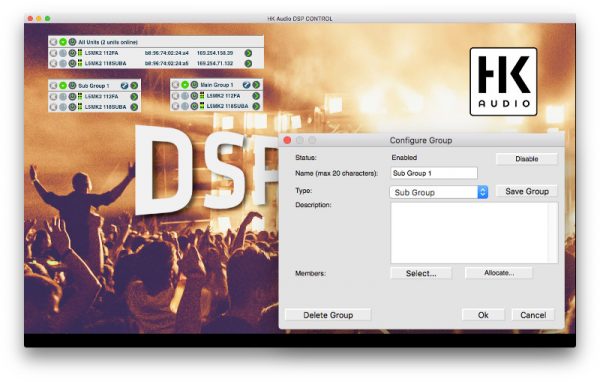Click green arrow icon on All Units LSMK2 118SUBA row

(x=248, y=63)
